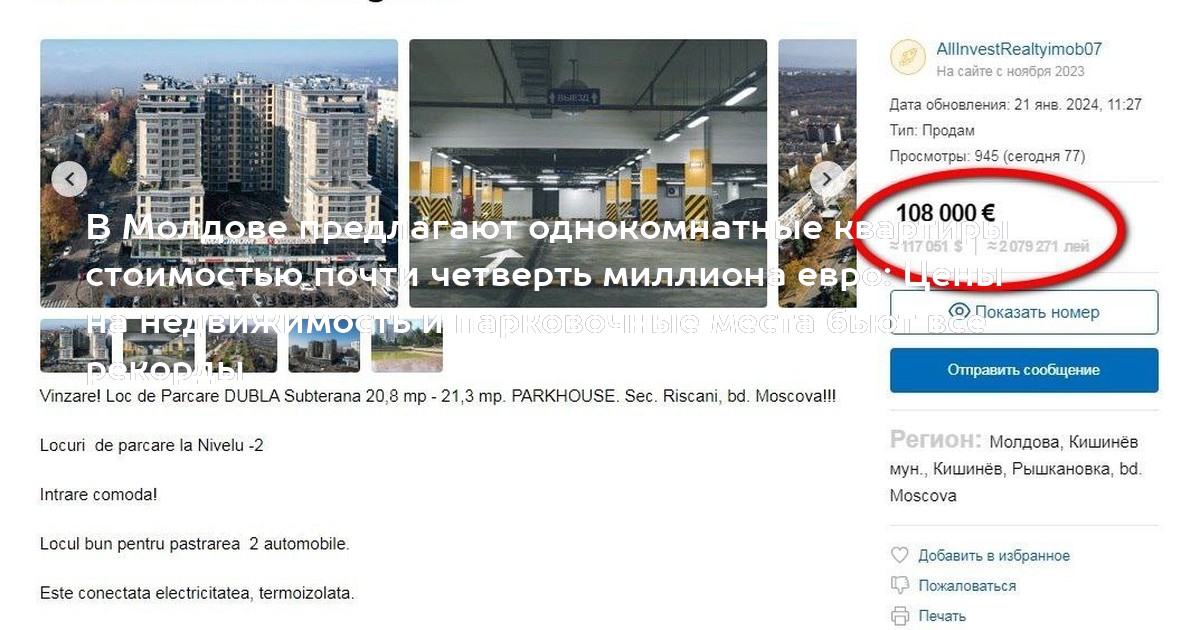
Task: Click the 108 000 € price
Action: [945, 213]
